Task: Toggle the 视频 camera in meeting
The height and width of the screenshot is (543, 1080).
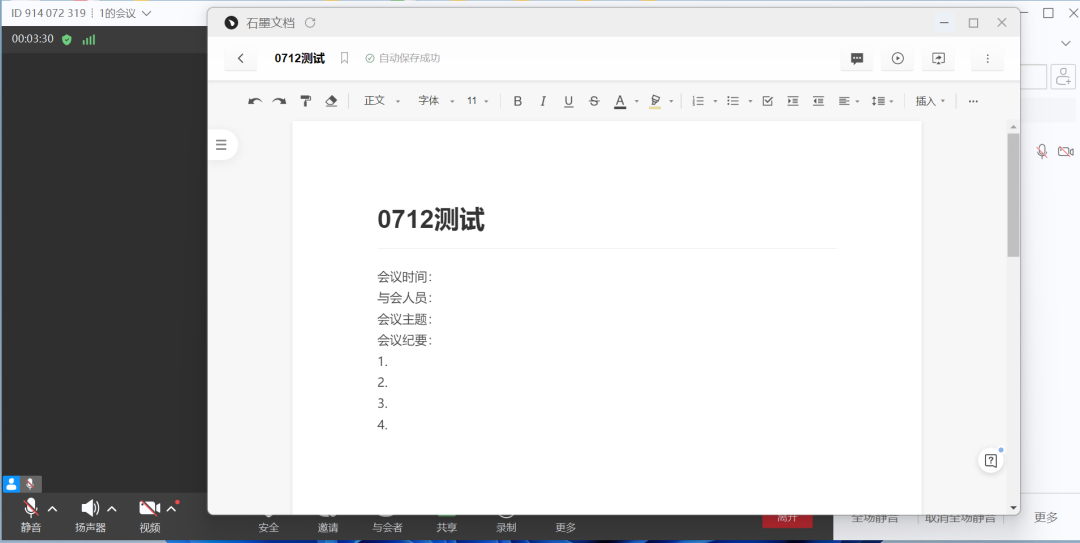Action: click(x=149, y=517)
